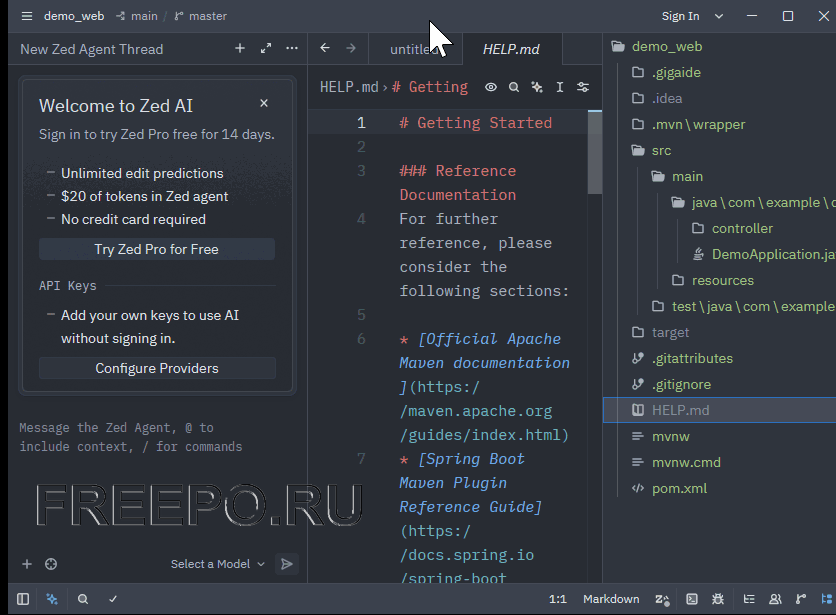Click the editor vertical scrollbar thumb
The image size is (836, 615).
click(594, 152)
